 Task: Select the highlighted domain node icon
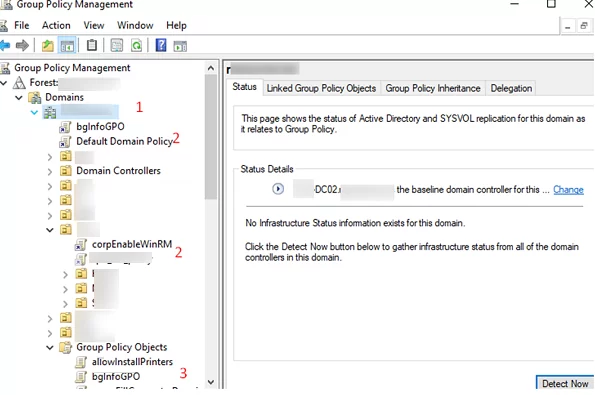50,112
